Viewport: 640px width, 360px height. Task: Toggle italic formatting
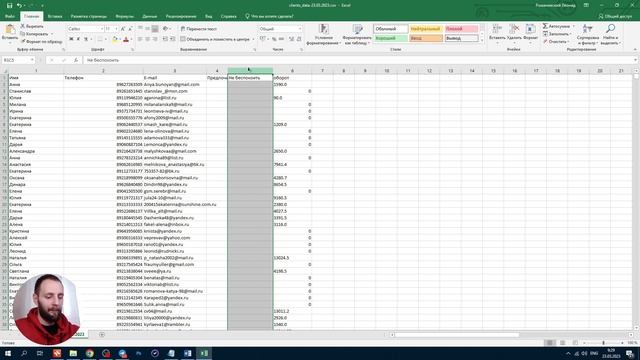(x=78, y=39)
